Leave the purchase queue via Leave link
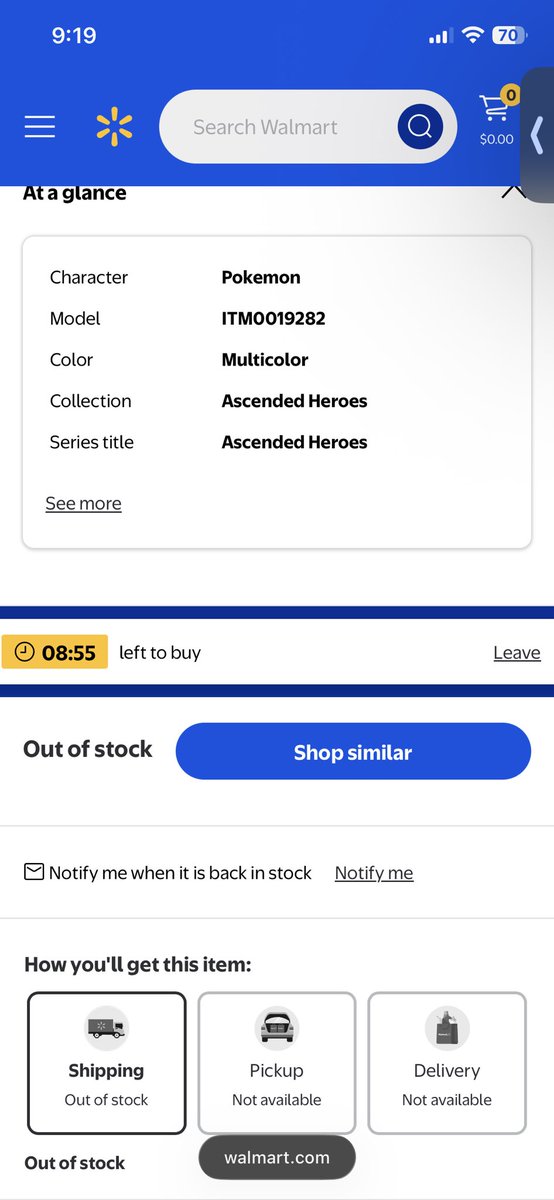Viewport: 554px width, 1200px height. (517, 653)
